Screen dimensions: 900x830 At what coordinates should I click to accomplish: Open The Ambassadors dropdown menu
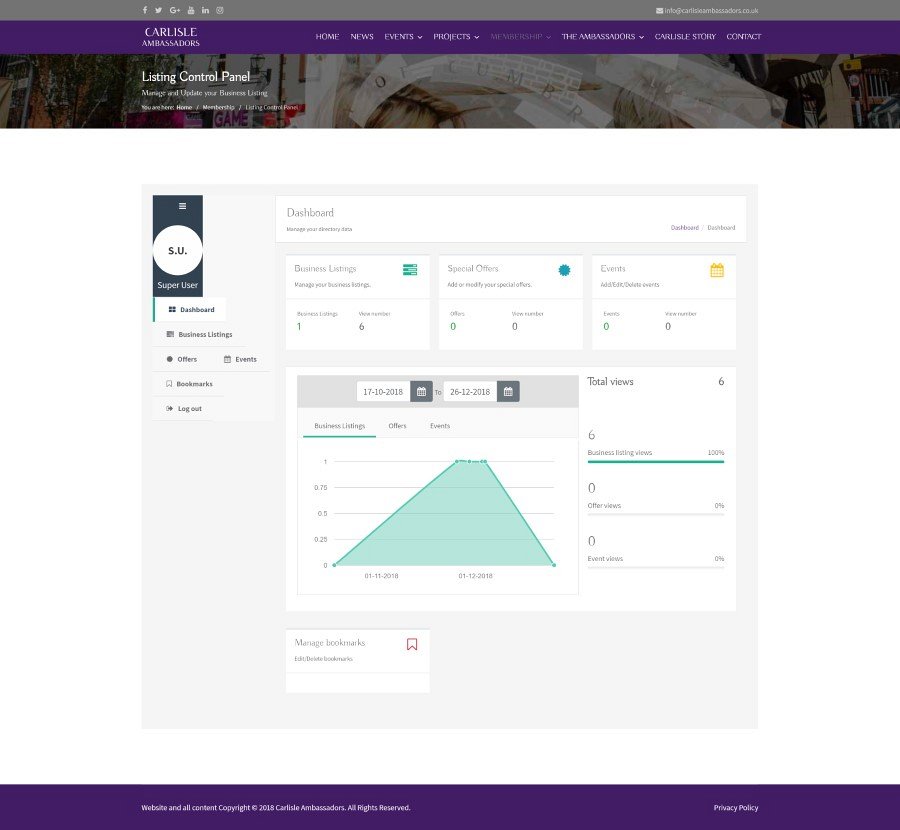tap(602, 37)
